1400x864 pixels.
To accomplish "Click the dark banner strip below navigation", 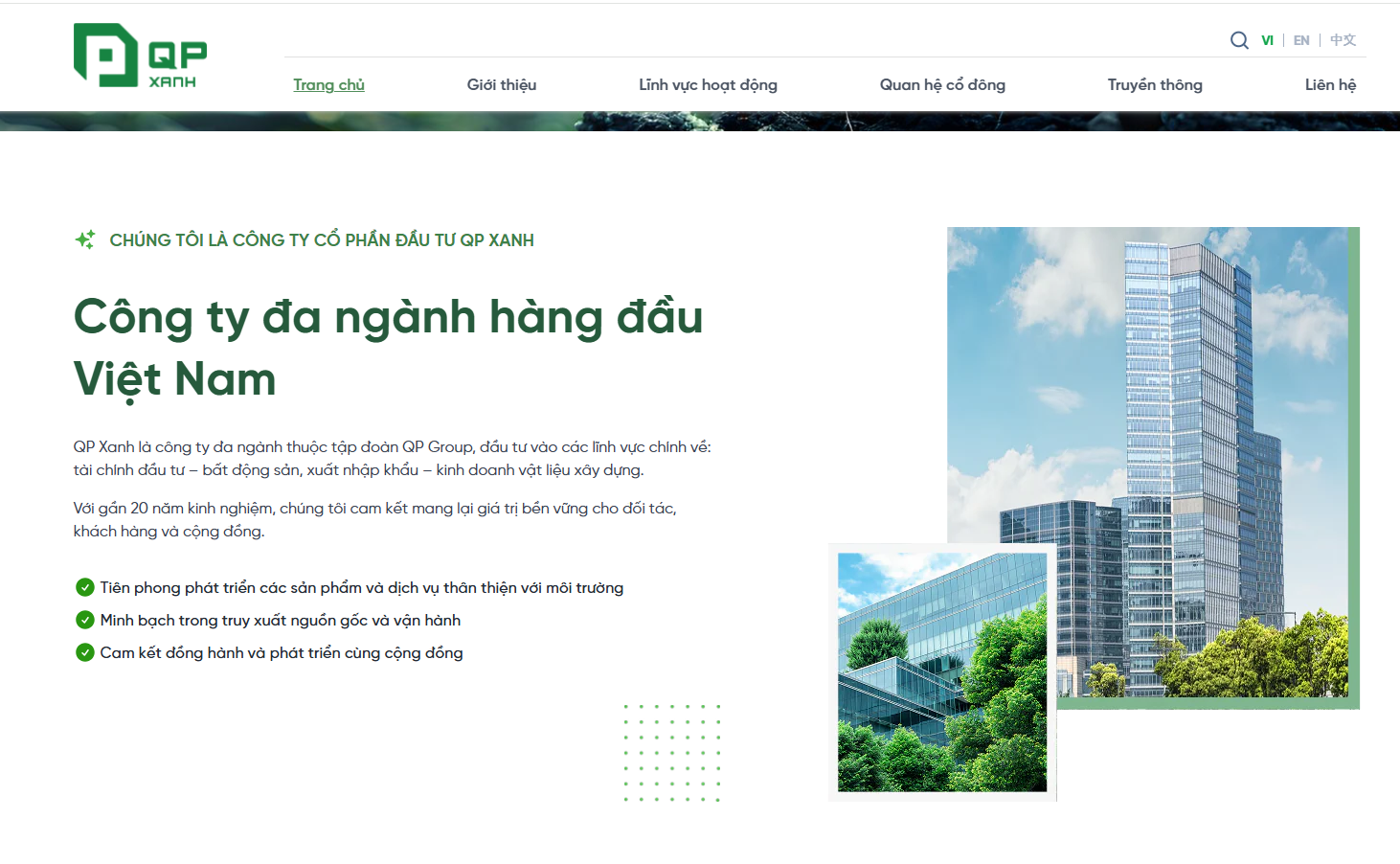I will pos(700,122).
